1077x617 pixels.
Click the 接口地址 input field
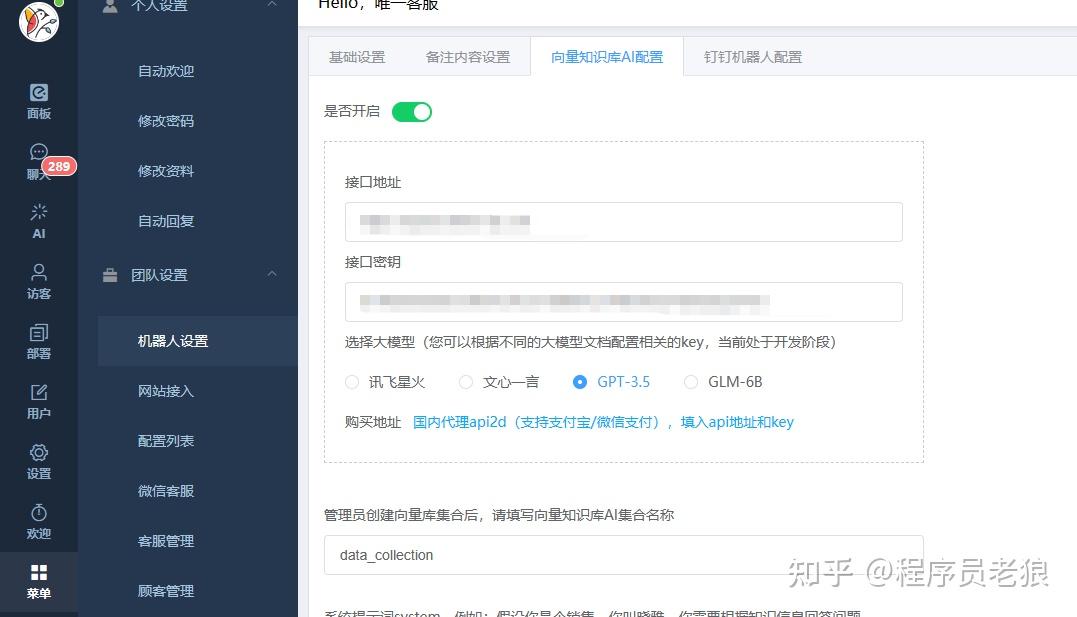(624, 222)
